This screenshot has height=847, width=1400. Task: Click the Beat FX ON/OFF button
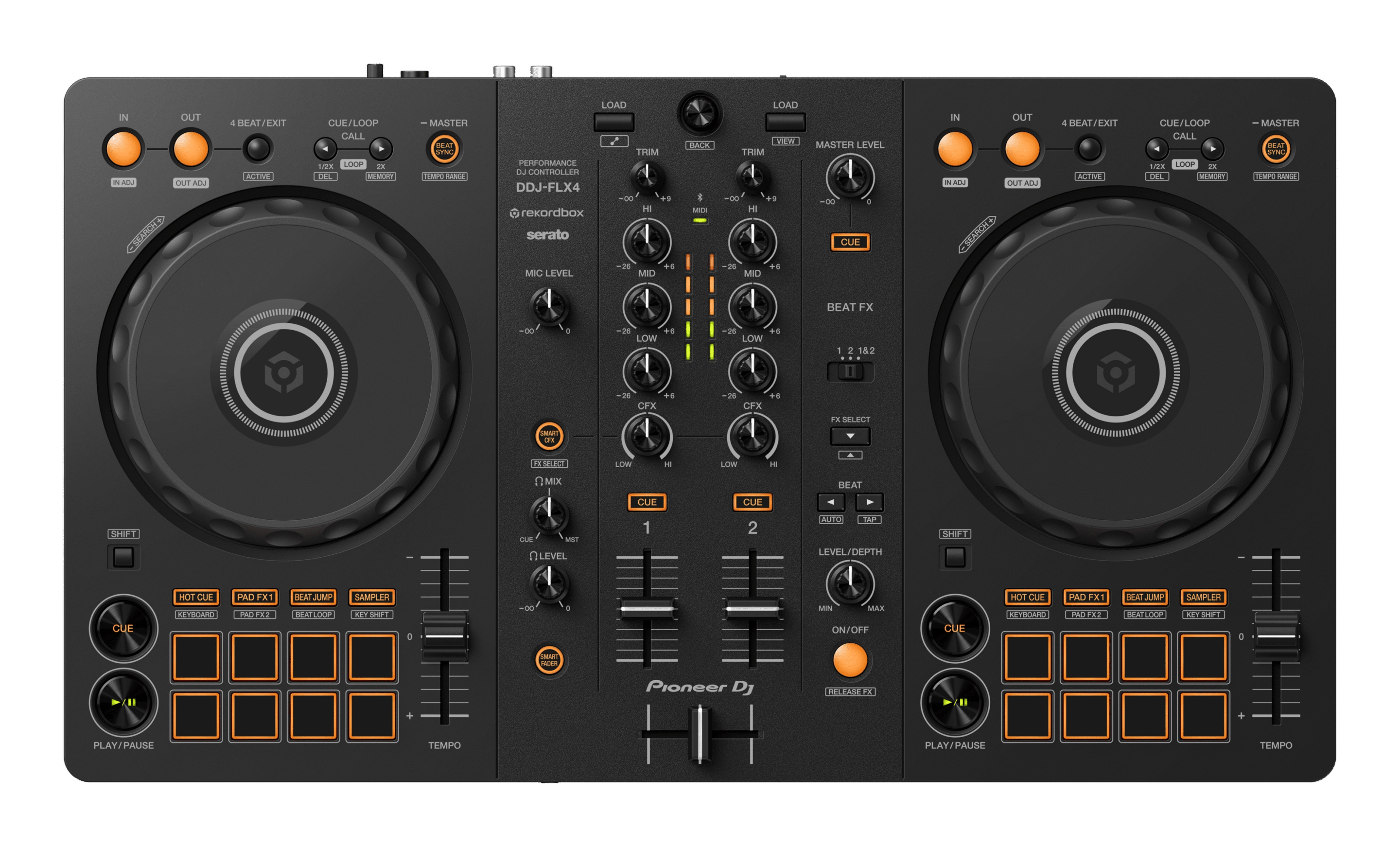850,660
